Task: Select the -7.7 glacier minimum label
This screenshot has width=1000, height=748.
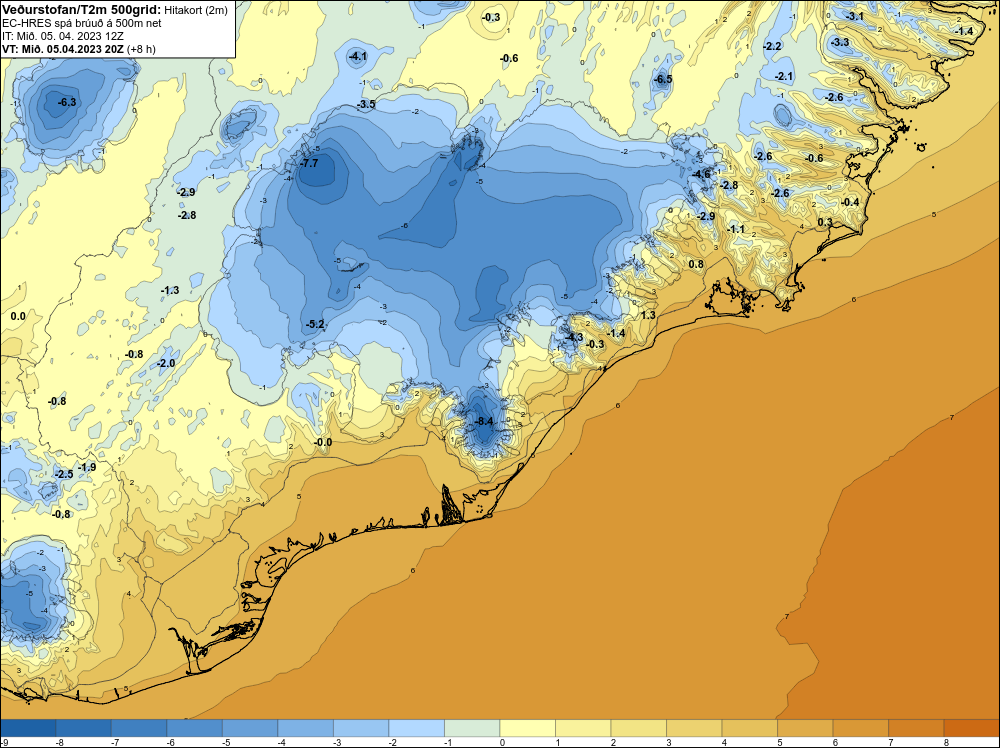Action: click(309, 163)
